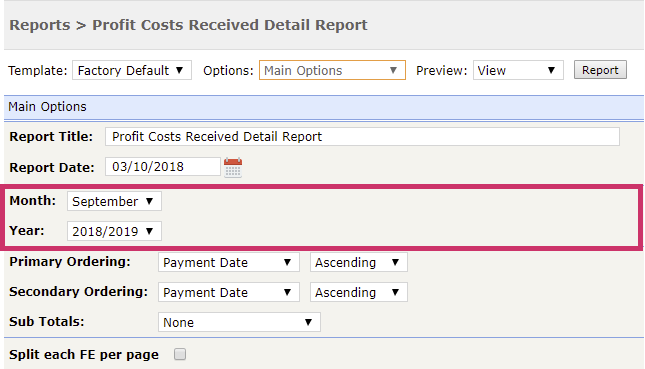Click the Profit Costs Received Detail Report heading
645x369 pixels.
(x=230, y=25)
